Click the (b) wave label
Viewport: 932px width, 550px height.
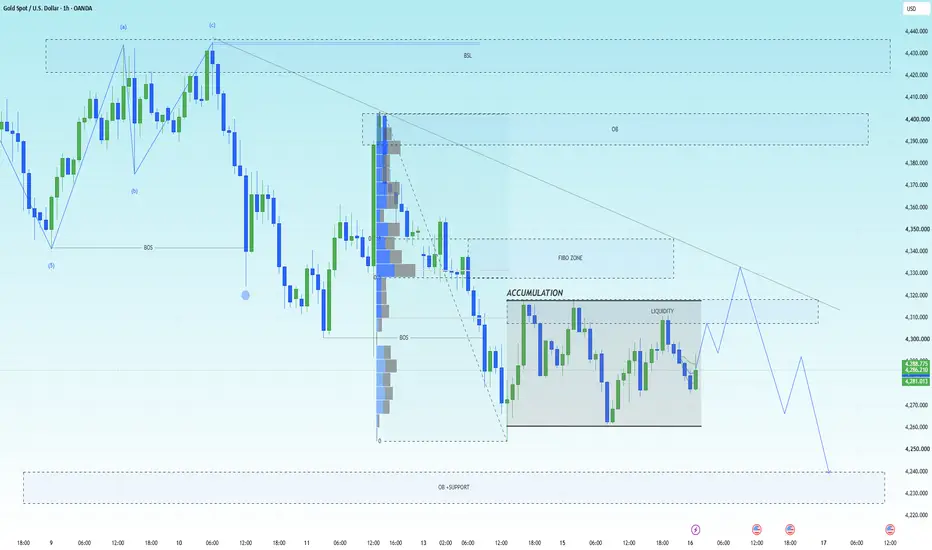coord(134,191)
